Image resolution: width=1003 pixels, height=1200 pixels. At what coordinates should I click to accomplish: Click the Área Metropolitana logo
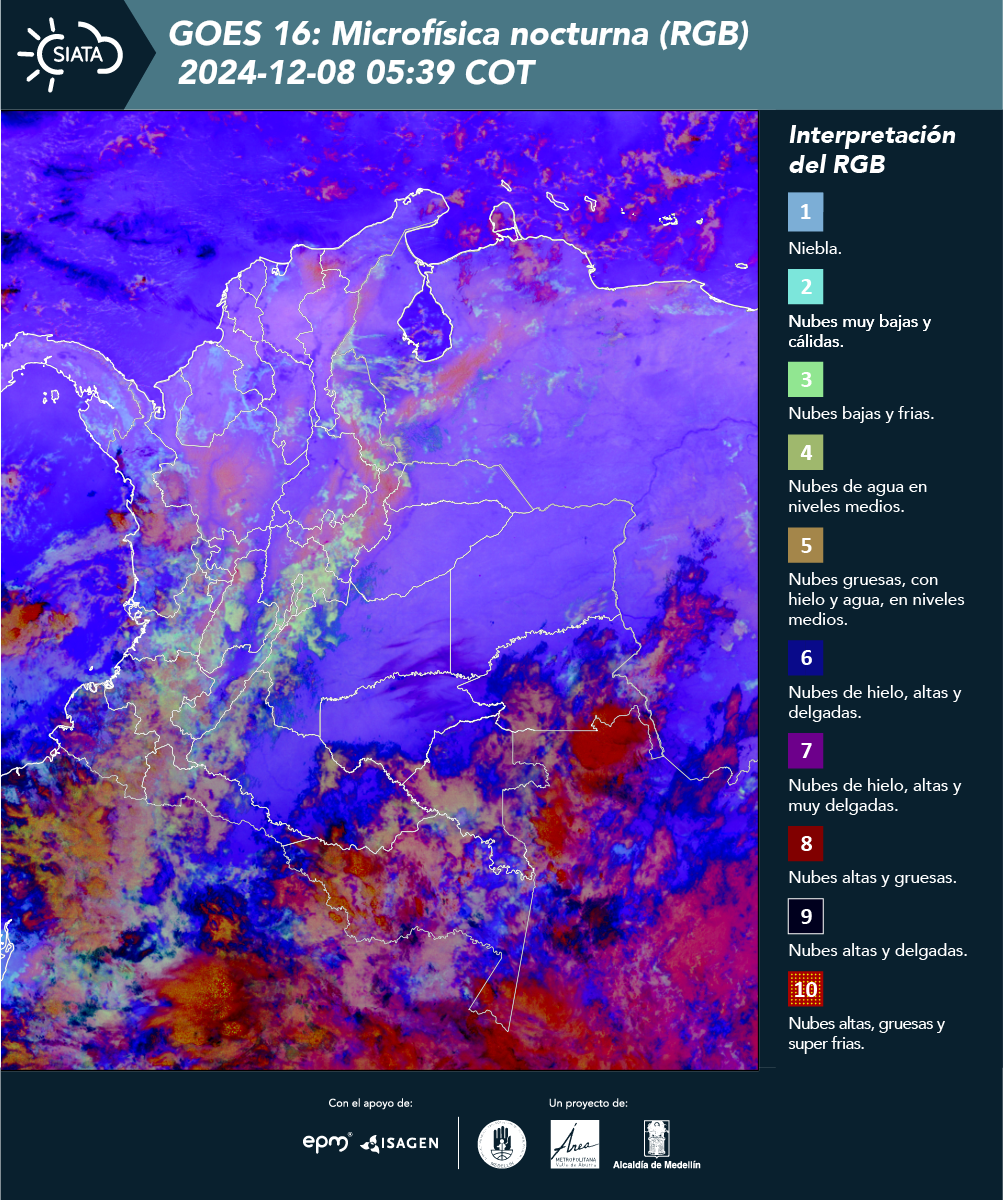coord(575,1144)
